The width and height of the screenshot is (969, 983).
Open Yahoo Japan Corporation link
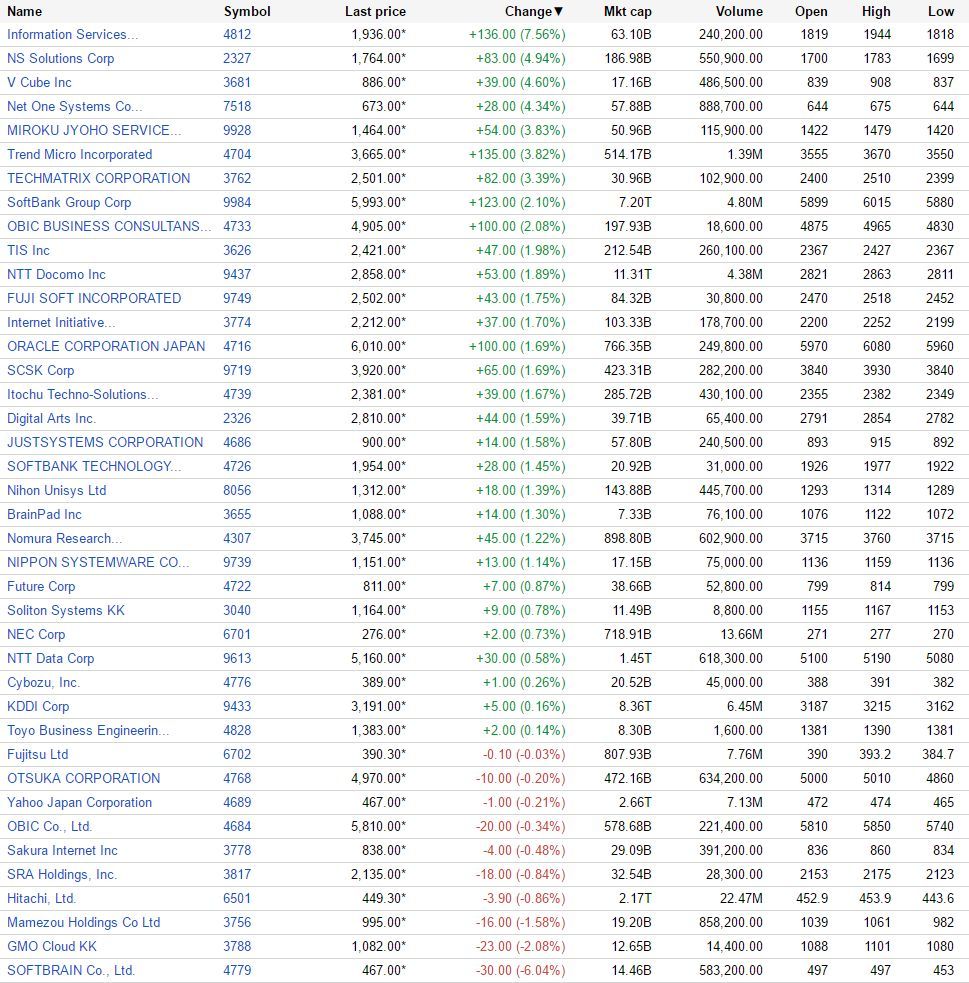click(x=80, y=802)
